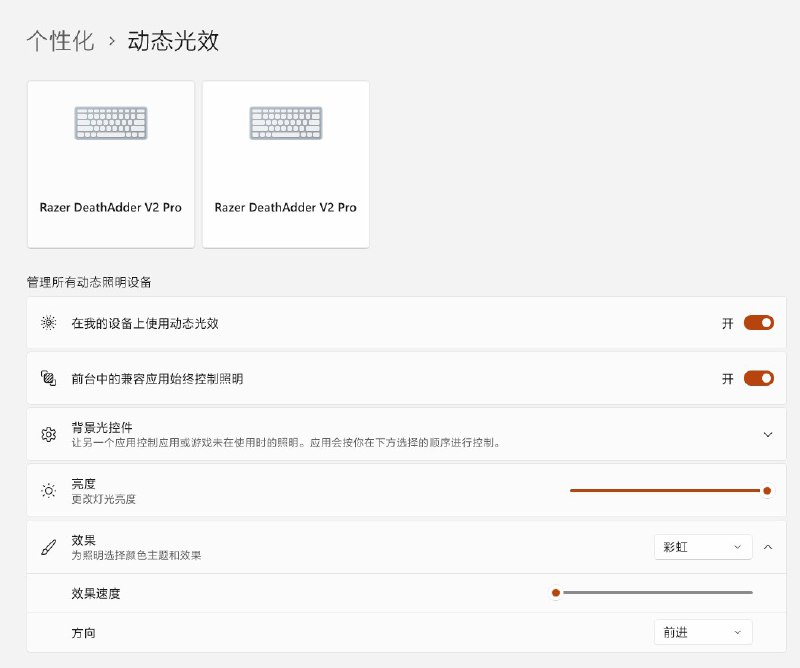
Task: Click the 开 label beside 前台中的兼容应用始终控制照明
Action: [728, 379]
